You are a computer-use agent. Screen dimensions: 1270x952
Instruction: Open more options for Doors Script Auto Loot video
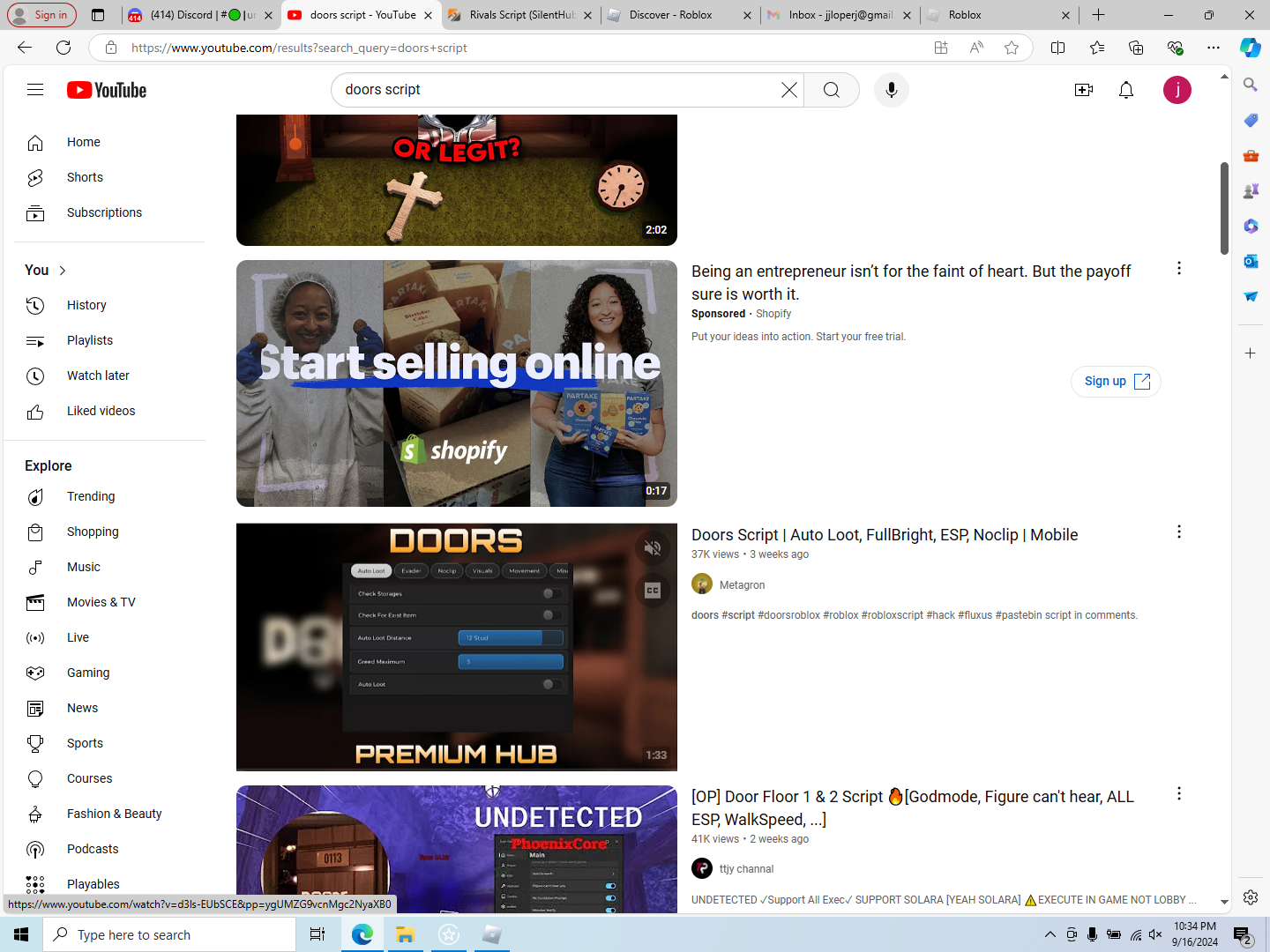[1179, 532]
